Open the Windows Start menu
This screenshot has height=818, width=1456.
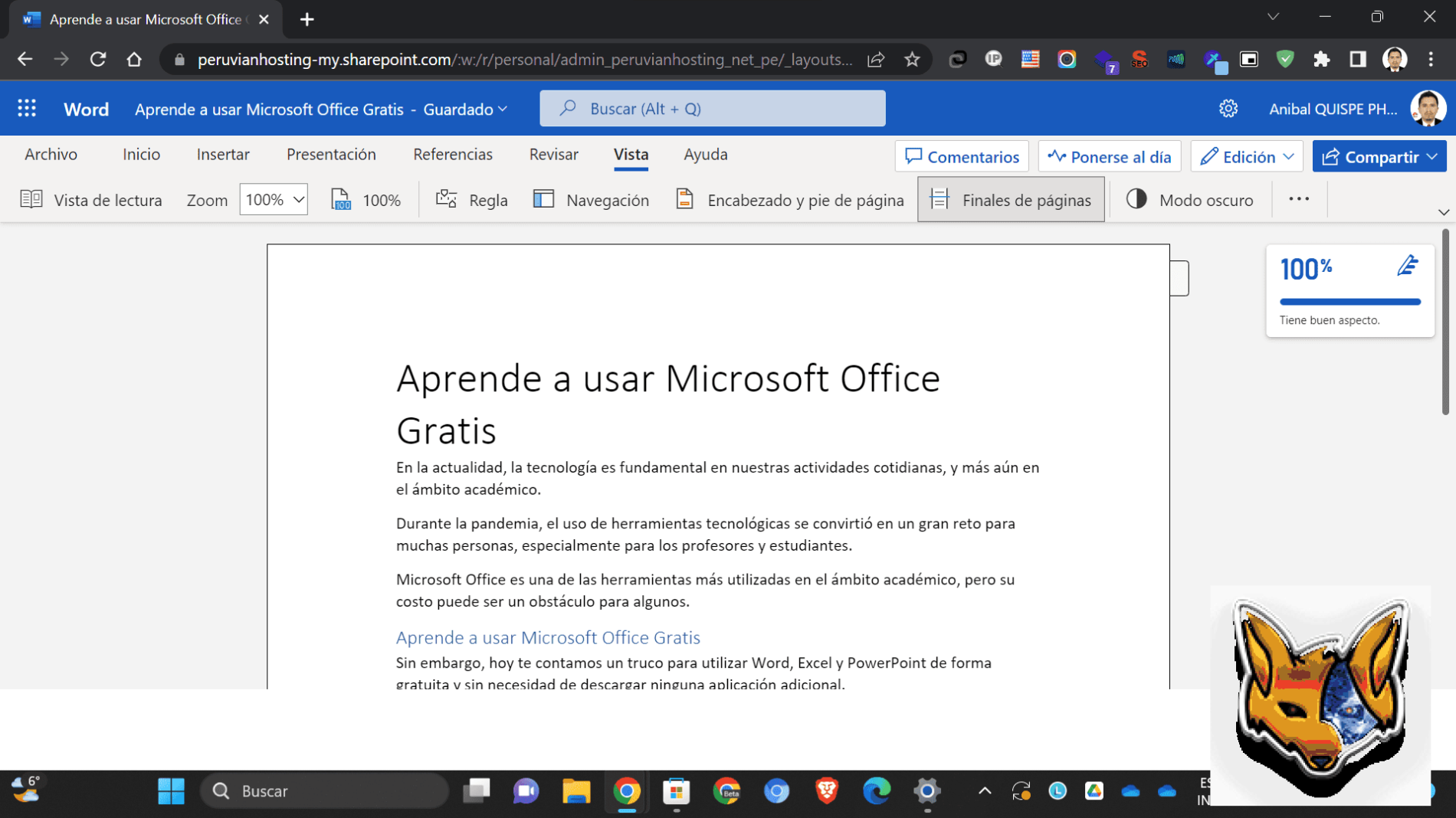[x=171, y=791]
